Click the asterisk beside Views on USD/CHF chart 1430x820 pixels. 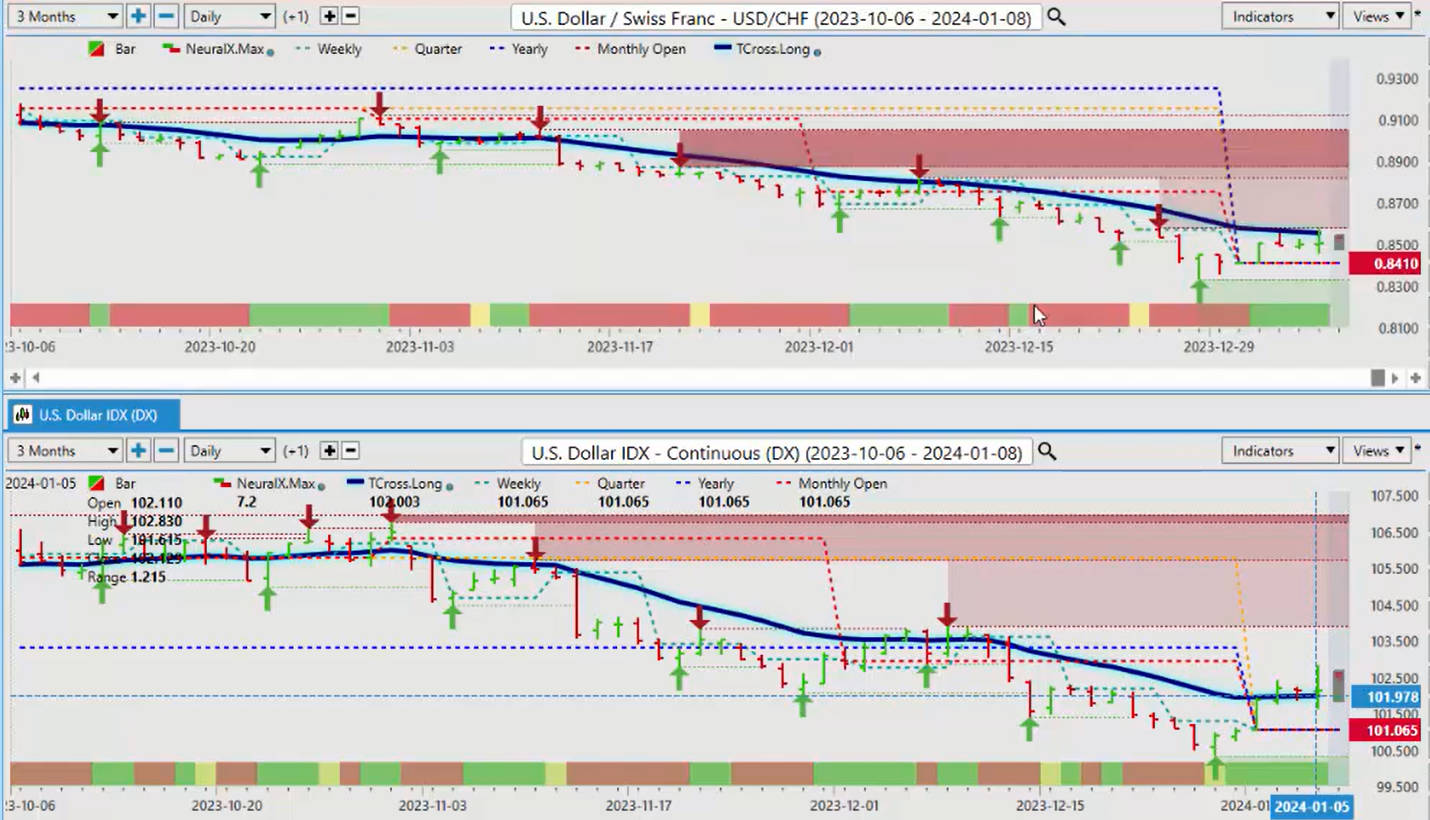(1417, 13)
